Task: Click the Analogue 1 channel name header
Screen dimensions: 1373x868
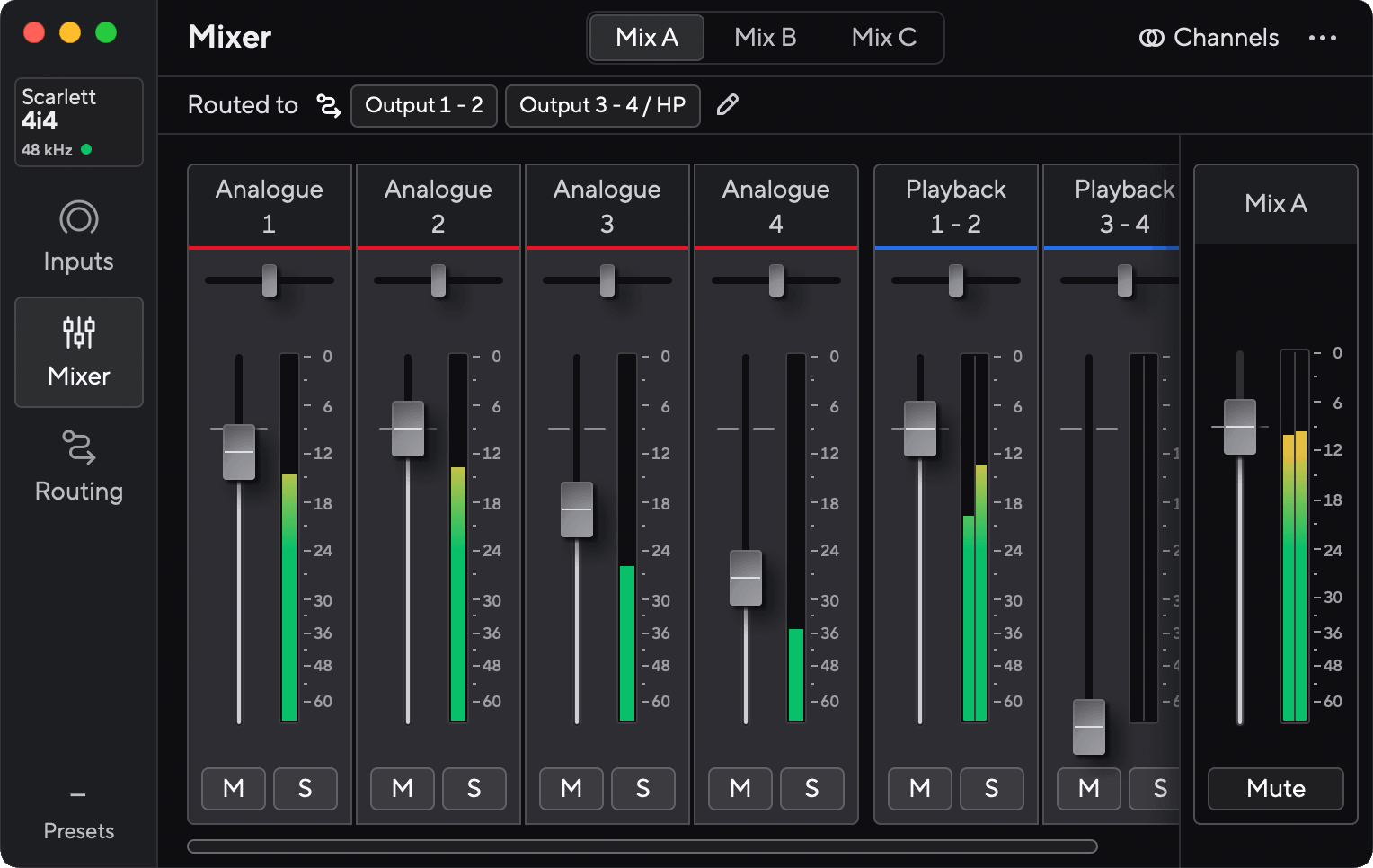Action: [x=270, y=206]
